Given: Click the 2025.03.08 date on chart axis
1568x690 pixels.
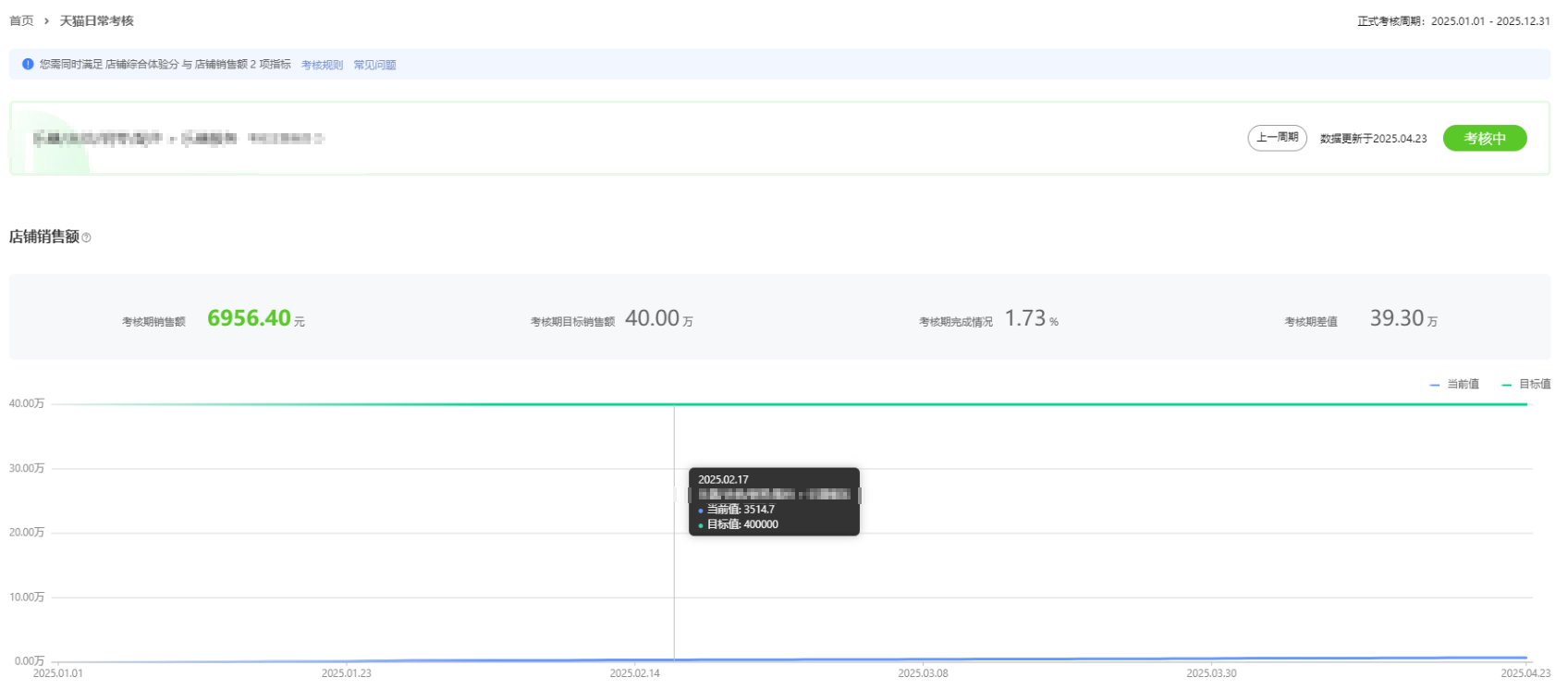Looking at the screenshot, I should 923,673.
